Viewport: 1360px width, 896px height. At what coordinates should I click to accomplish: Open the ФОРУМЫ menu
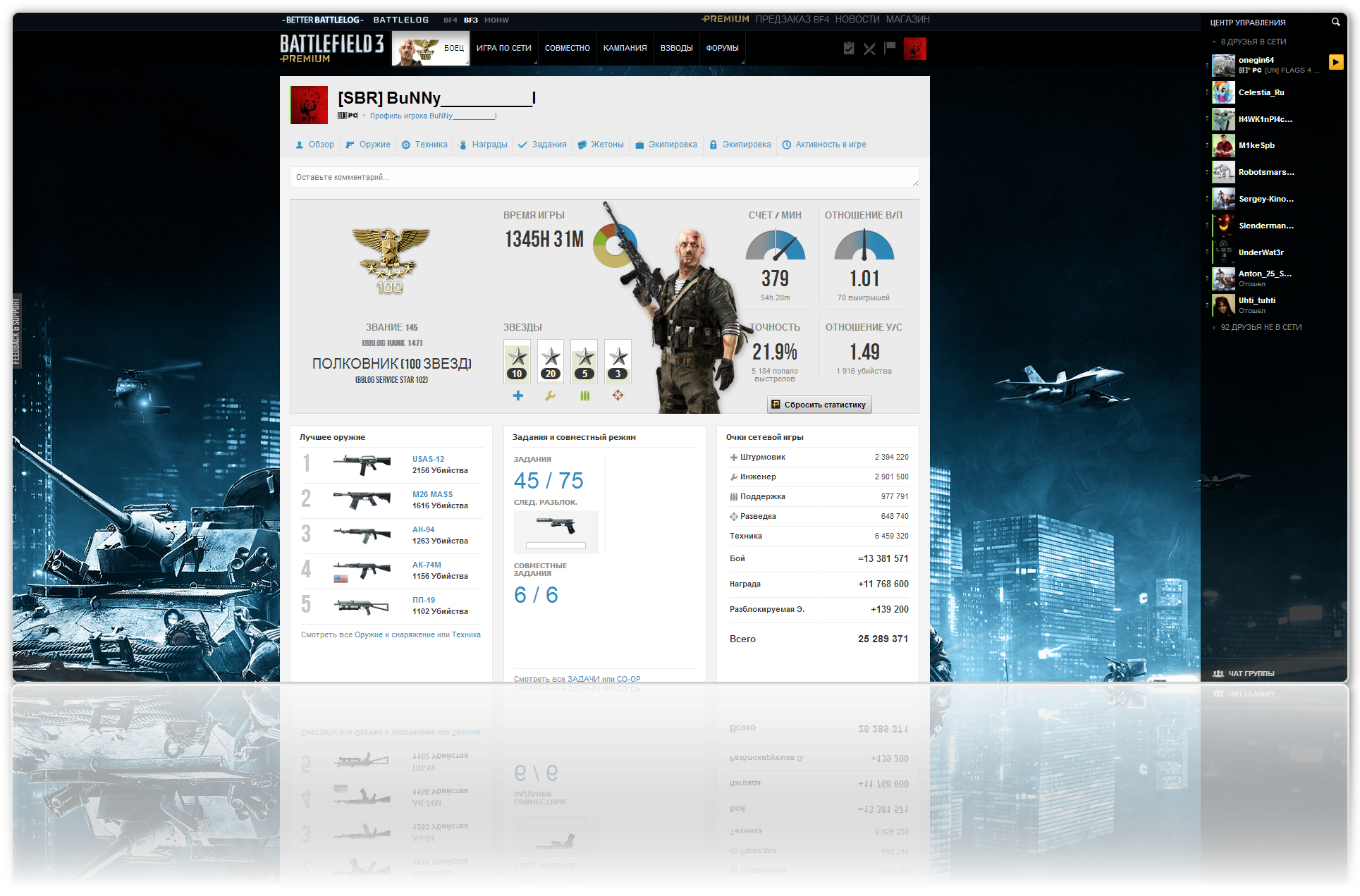(723, 49)
